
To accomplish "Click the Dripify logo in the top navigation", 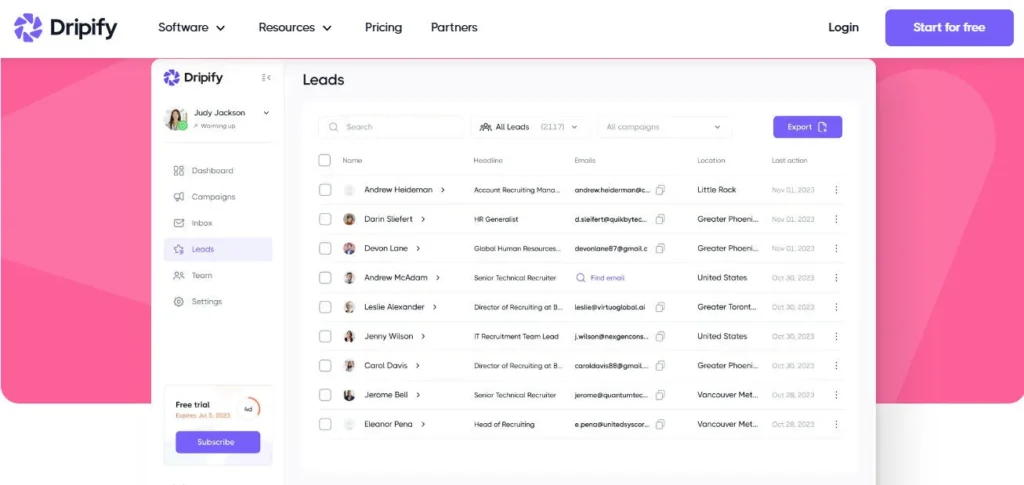I will pos(65,27).
